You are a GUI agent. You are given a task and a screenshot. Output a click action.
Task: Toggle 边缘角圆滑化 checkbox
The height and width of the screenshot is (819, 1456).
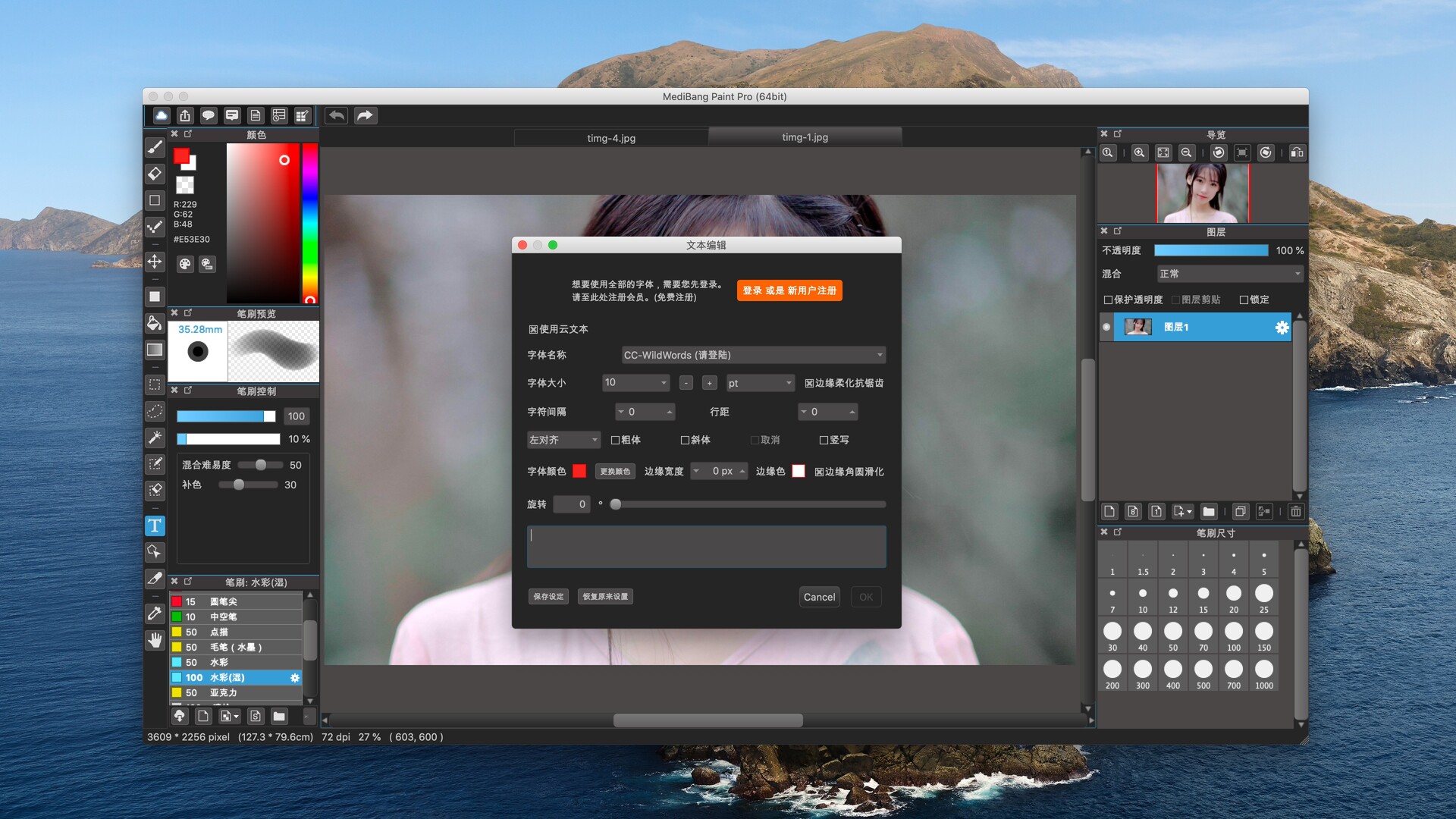click(819, 472)
